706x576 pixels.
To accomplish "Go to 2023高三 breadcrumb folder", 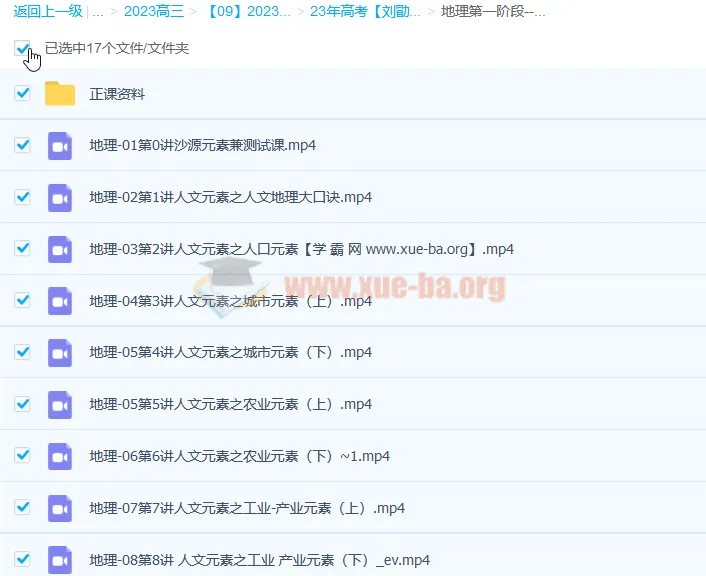I will pyautogui.click(x=153, y=12).
